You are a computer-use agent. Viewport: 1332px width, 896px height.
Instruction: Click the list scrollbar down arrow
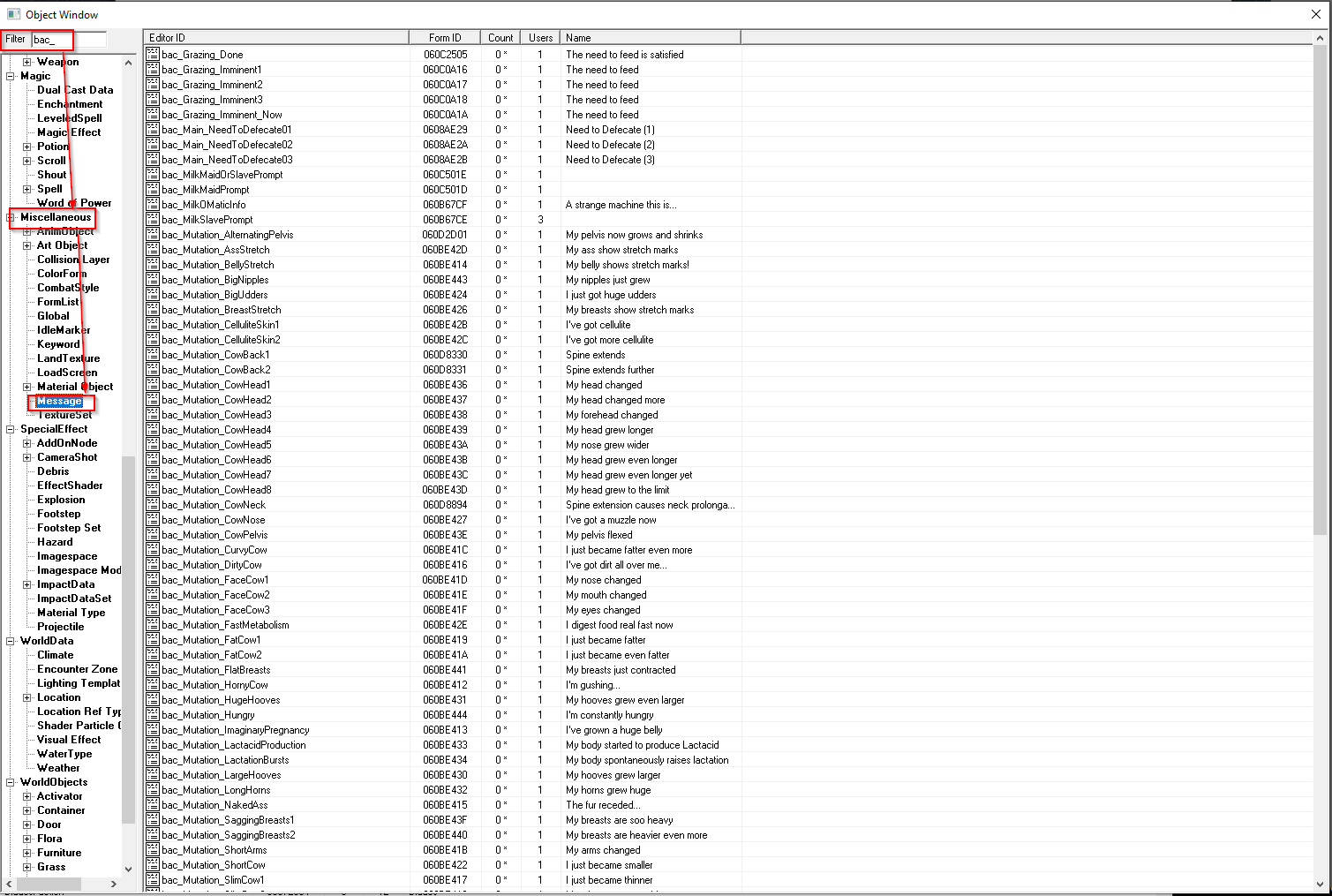1321,883
